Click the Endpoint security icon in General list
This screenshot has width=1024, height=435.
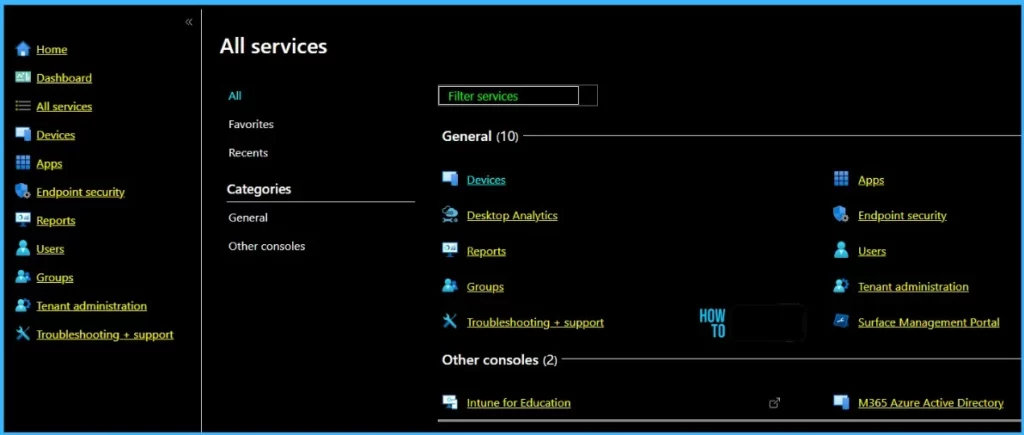(x=841, y=215)
